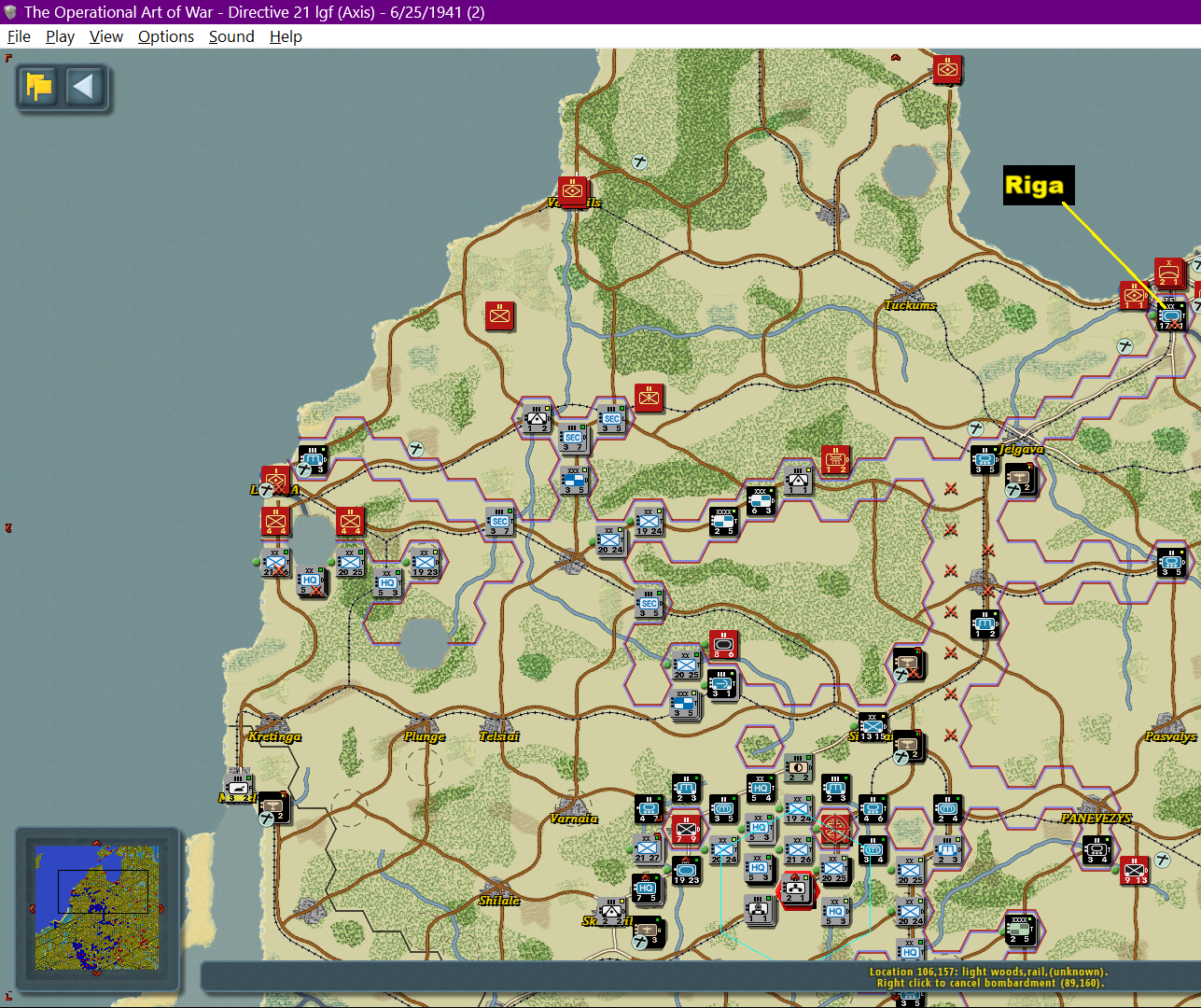This screenshot has width=1201, height=1008.
Task: Click the 'Right click to cancel bombardment' status text
Action: (x=990, y=983)
